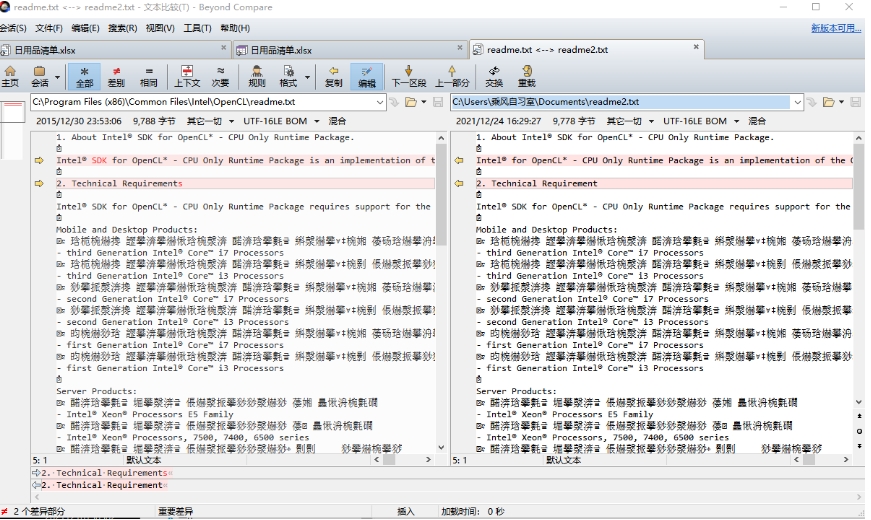Click the right pane browse folder icon
871x520 pixels.
(x=829, y=102)
